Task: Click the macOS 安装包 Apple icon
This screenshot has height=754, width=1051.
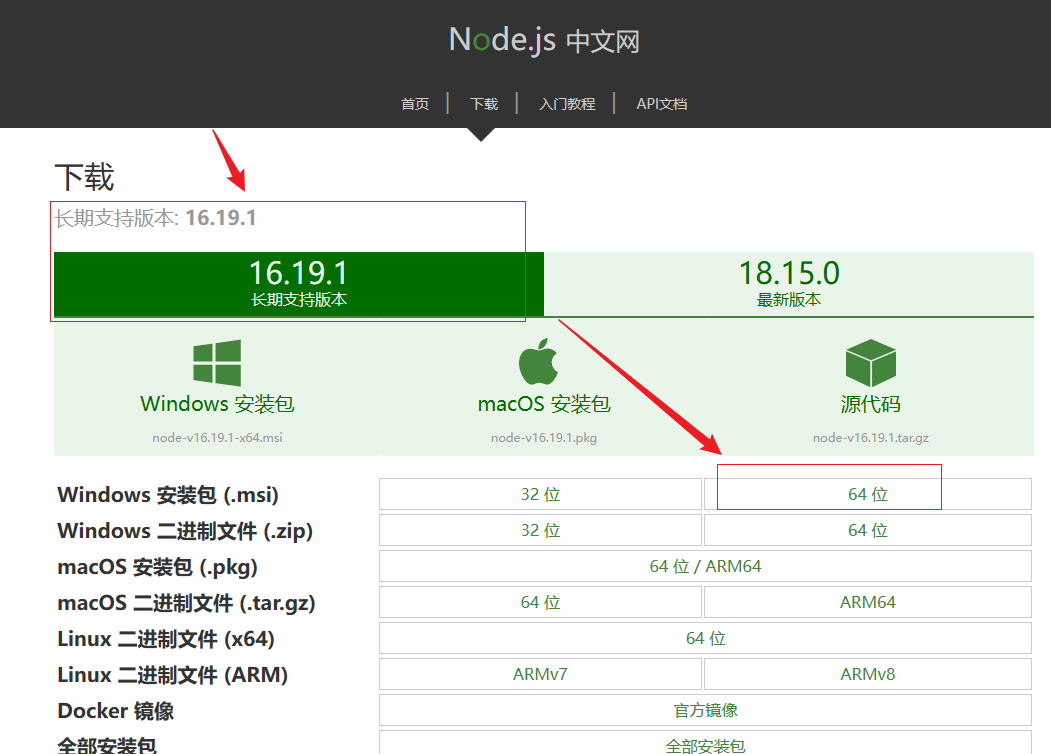Action: click(540, 362)
